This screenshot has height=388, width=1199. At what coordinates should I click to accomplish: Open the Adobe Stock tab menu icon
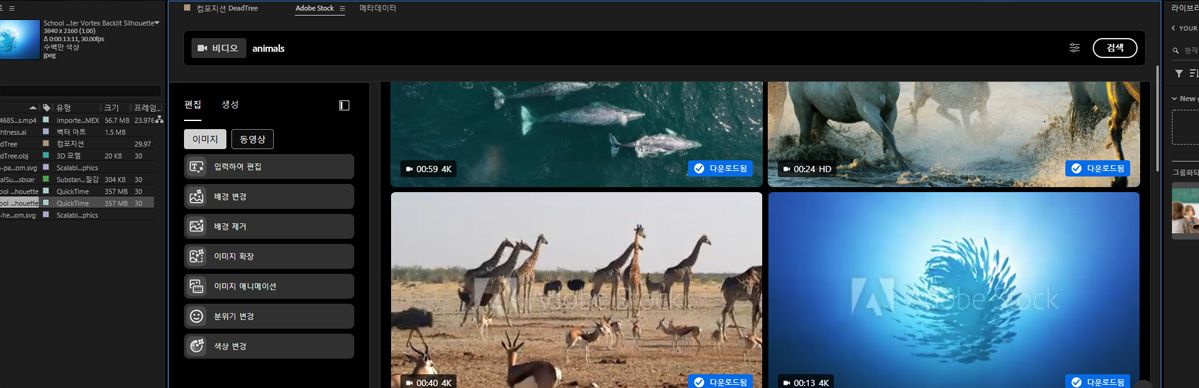tap(342, 8)
